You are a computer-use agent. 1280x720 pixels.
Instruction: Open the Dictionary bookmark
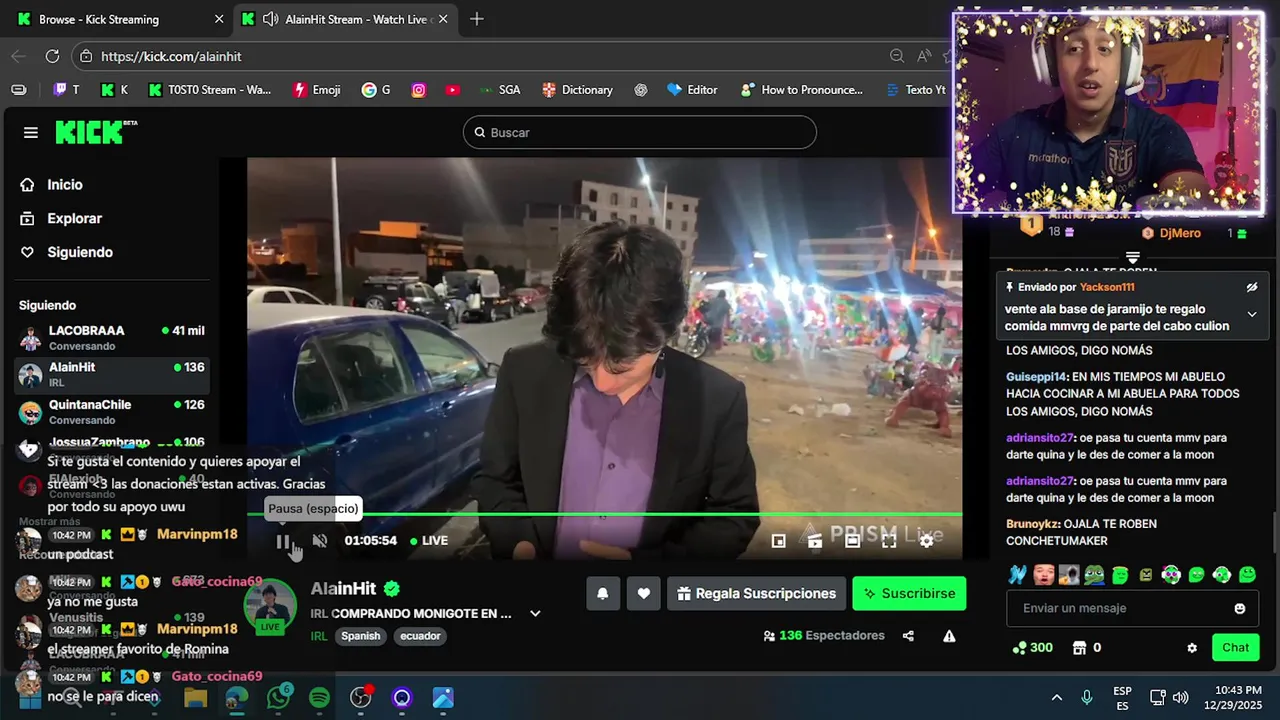click(577, 90)
